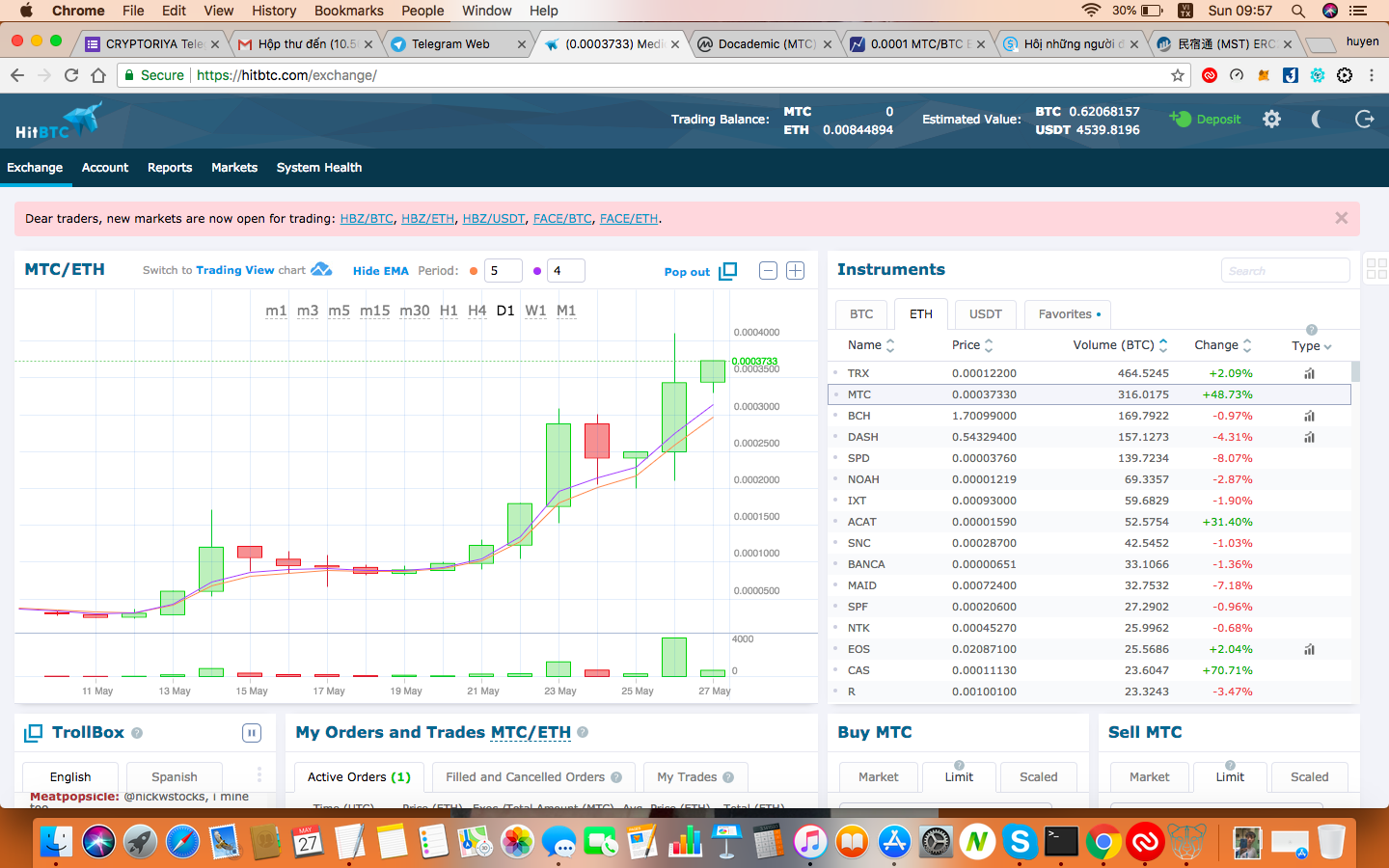The width and height of the screenshot is (1389, 868).
Task: Open the BCH margin trading icon
Action: [1309, 416]
